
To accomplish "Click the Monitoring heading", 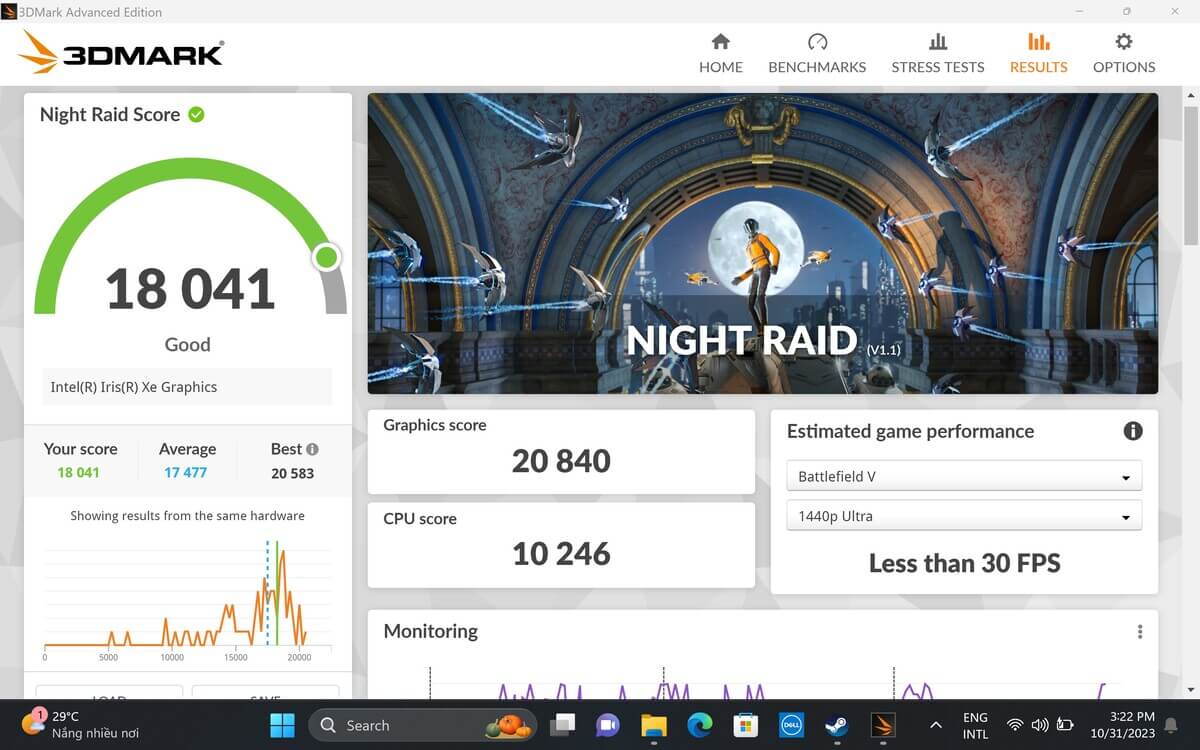I will (431, 631).
